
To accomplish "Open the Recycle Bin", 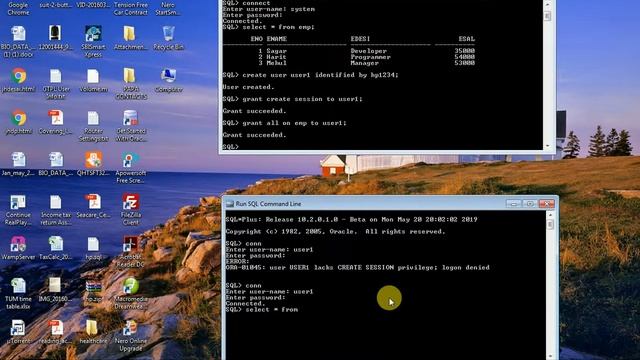I will pos(168,34).
